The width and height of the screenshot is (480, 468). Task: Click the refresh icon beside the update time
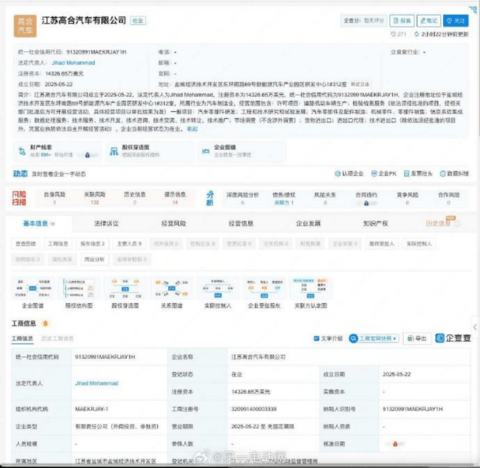(x=416, y=34)
